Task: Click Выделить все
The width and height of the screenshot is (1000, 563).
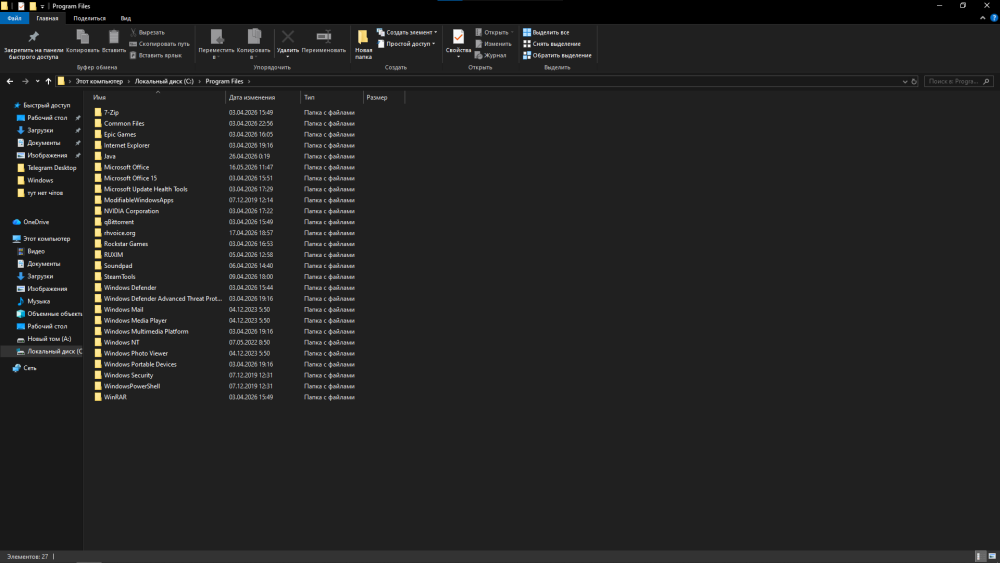Action: 546,32
